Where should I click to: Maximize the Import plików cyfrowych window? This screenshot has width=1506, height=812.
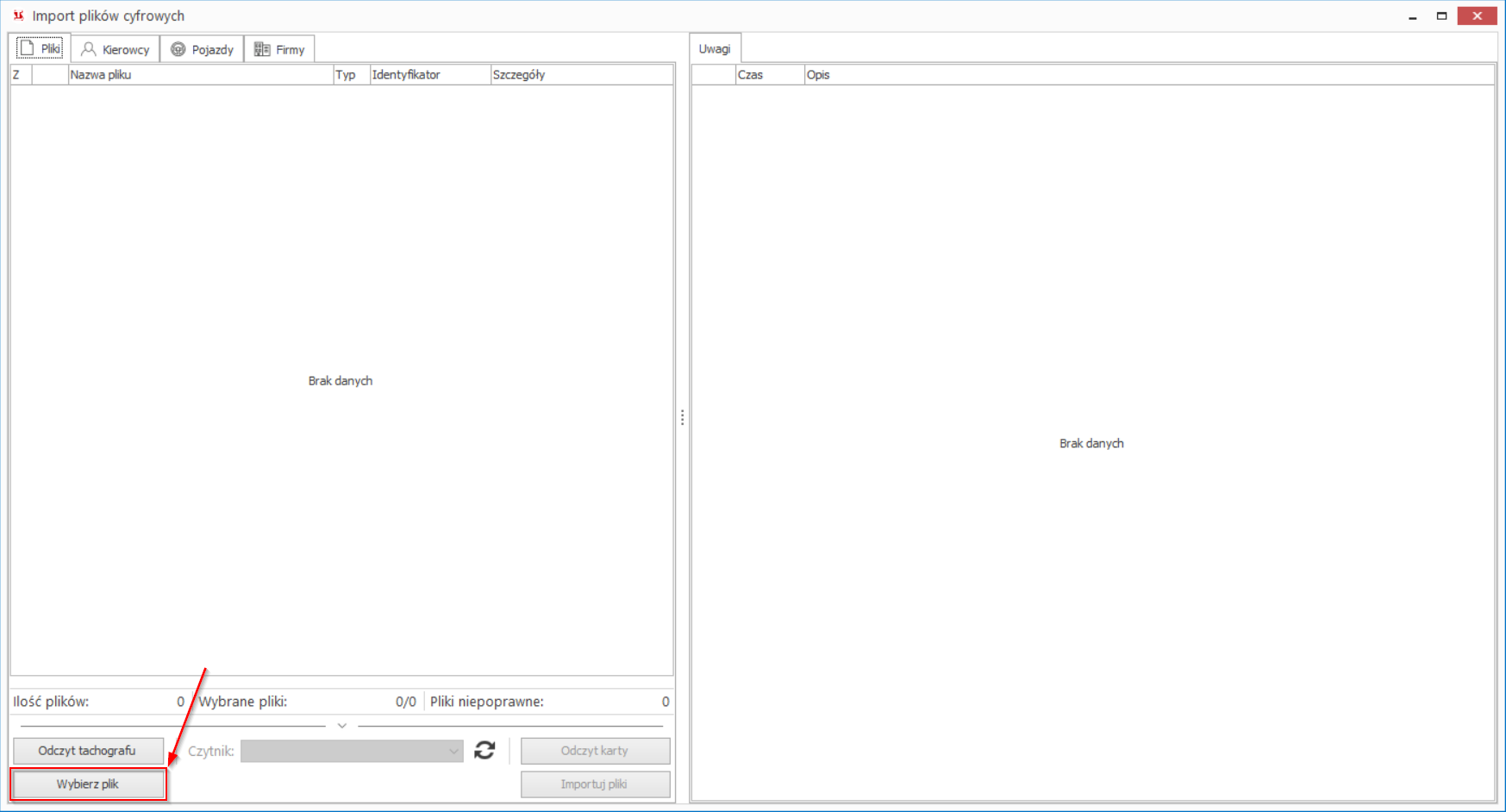pyautogui.click(x=1441, y=16)
